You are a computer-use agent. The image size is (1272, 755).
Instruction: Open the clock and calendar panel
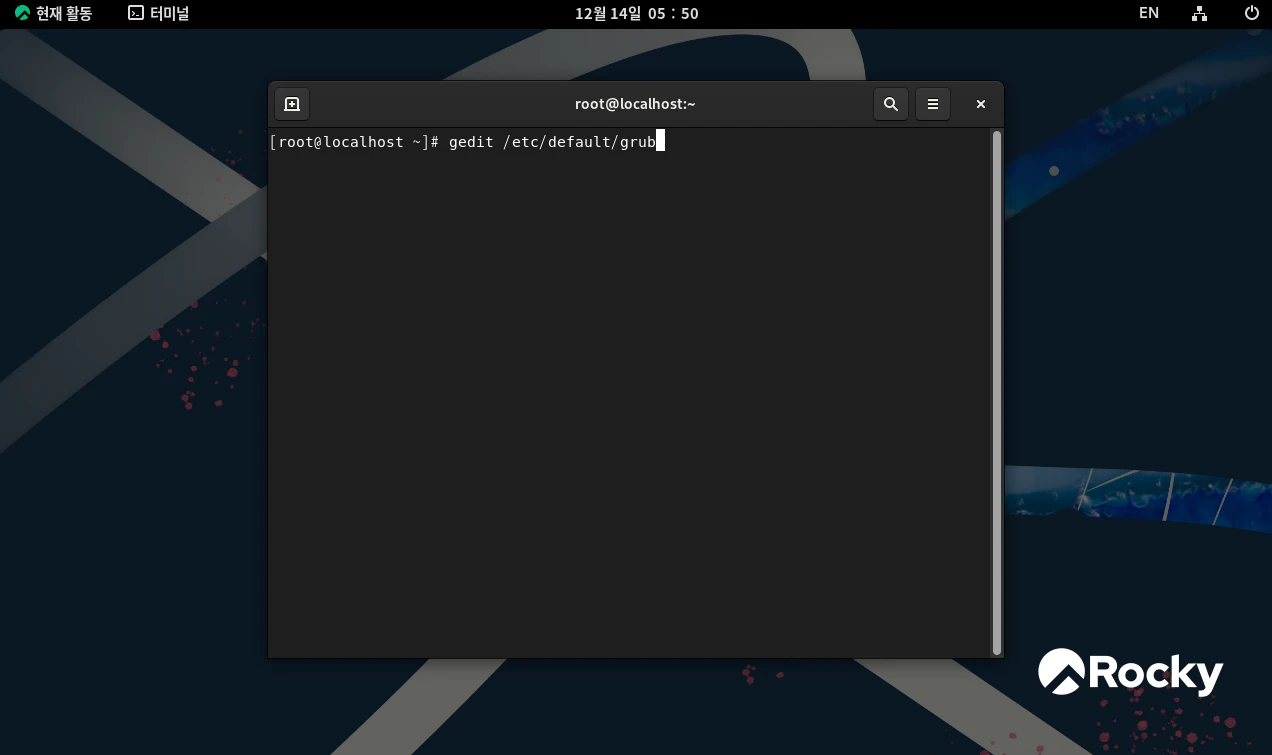pos(636,13)
